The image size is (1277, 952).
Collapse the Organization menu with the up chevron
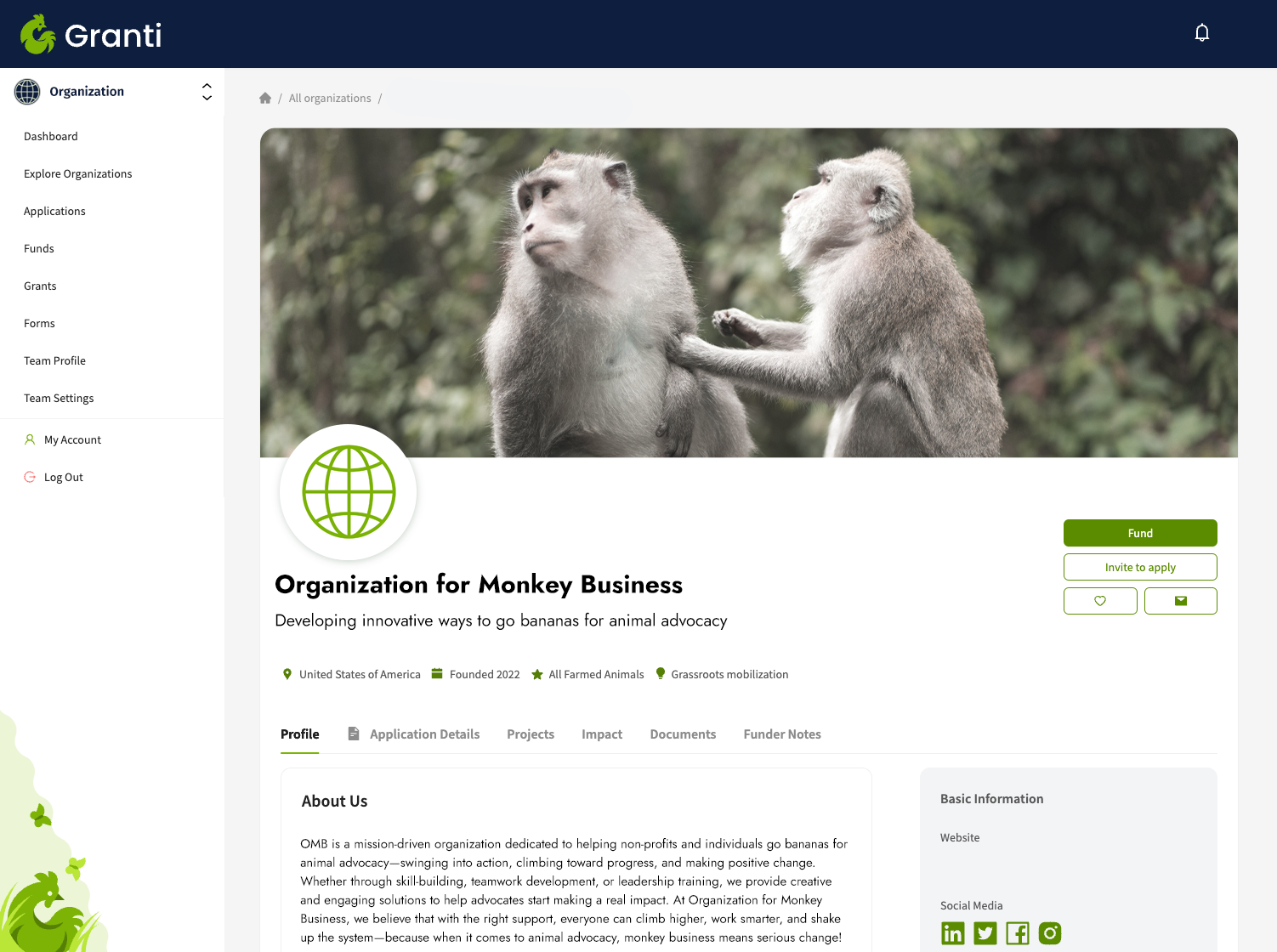(x=207, y=86)
